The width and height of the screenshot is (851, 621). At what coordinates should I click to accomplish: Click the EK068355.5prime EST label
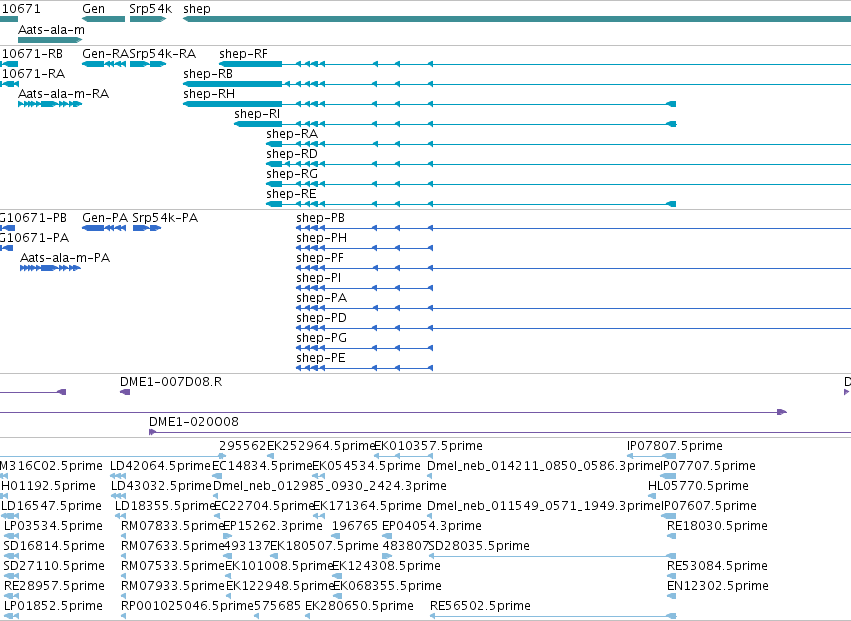pyautogui.click(x=388, y=586)
